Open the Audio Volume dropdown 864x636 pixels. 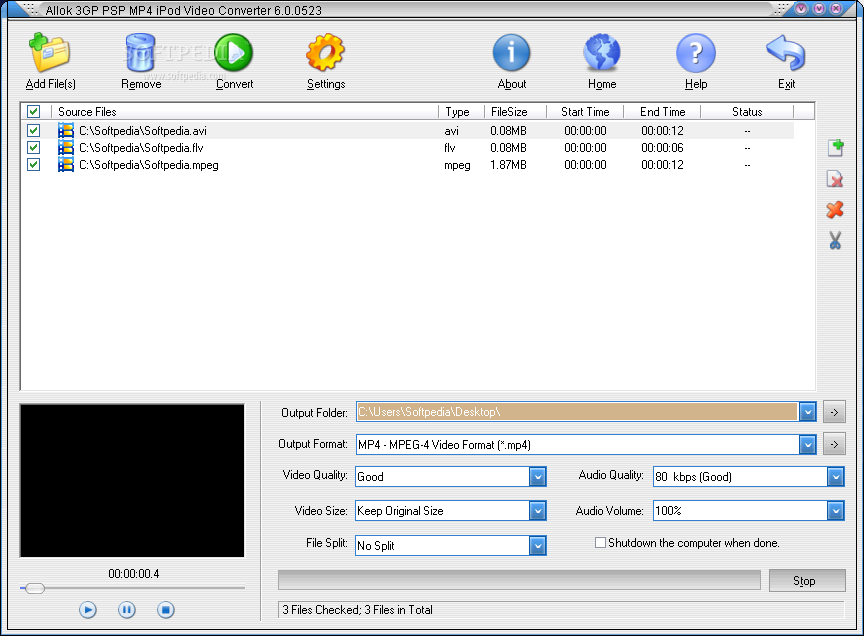[x=835, y=510]
